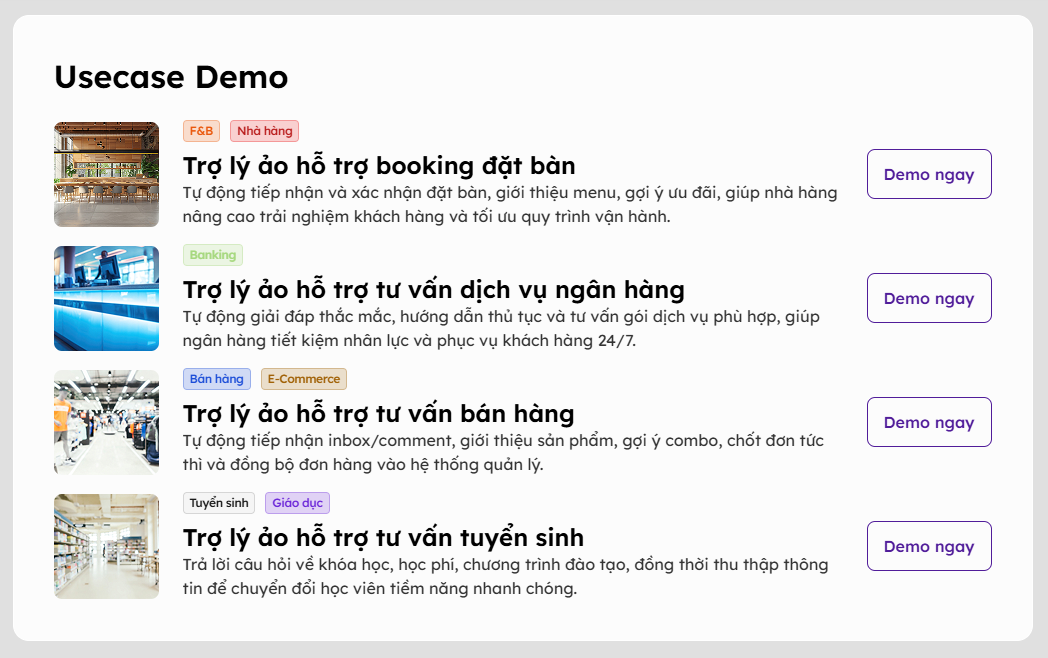Viewport: 1048px width, 658px height.
Task: Click Demo ngay for tư vấn bán hàng
Action: coord(929,422)
